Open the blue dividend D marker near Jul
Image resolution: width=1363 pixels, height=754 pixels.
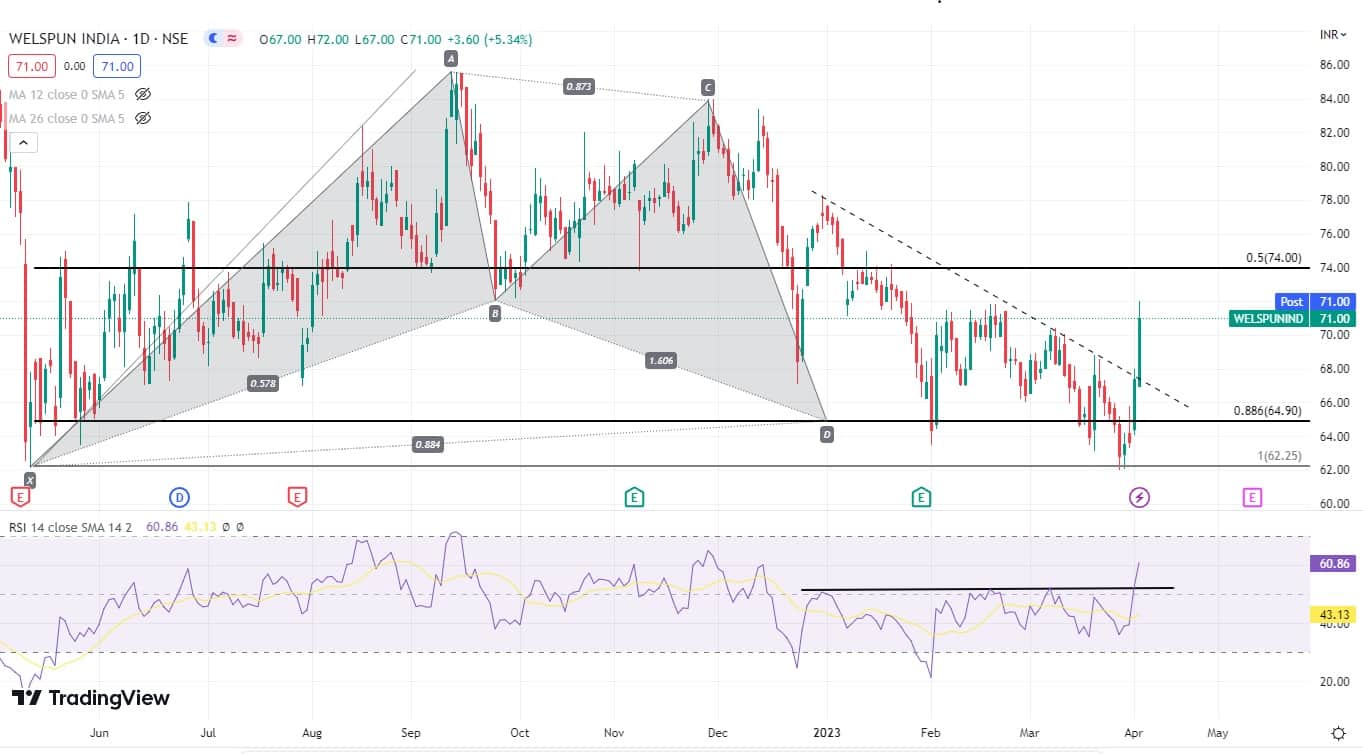179,497
